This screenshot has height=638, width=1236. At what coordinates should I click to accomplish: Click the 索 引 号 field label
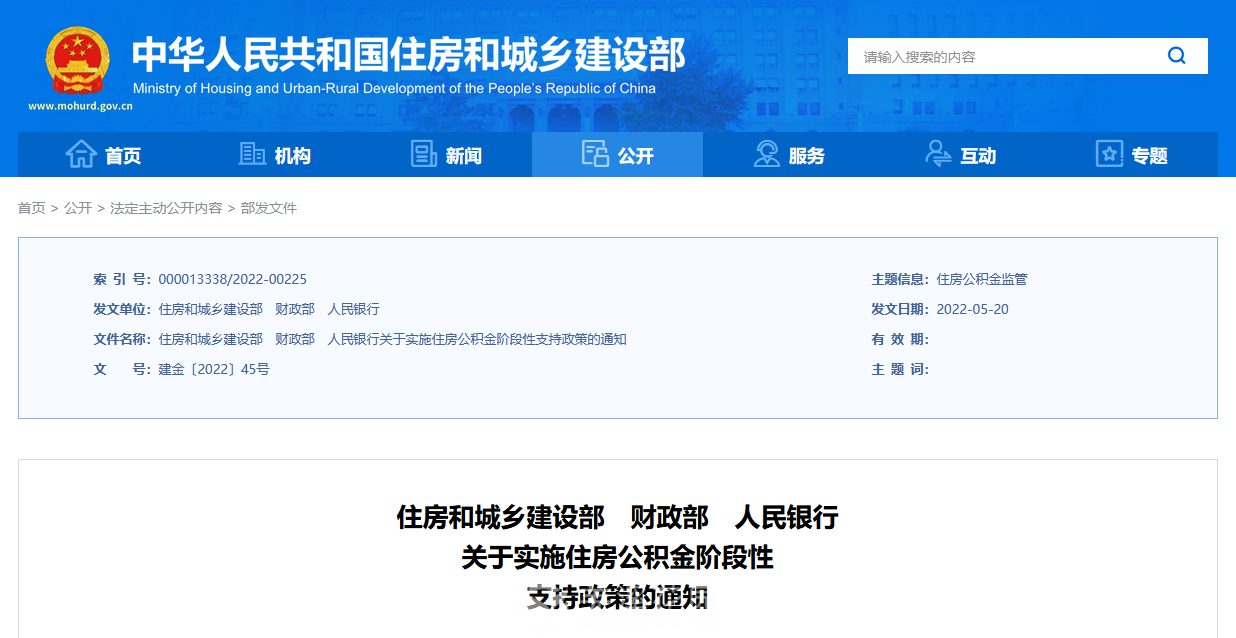pyautogui.click(x=122, y=279)
